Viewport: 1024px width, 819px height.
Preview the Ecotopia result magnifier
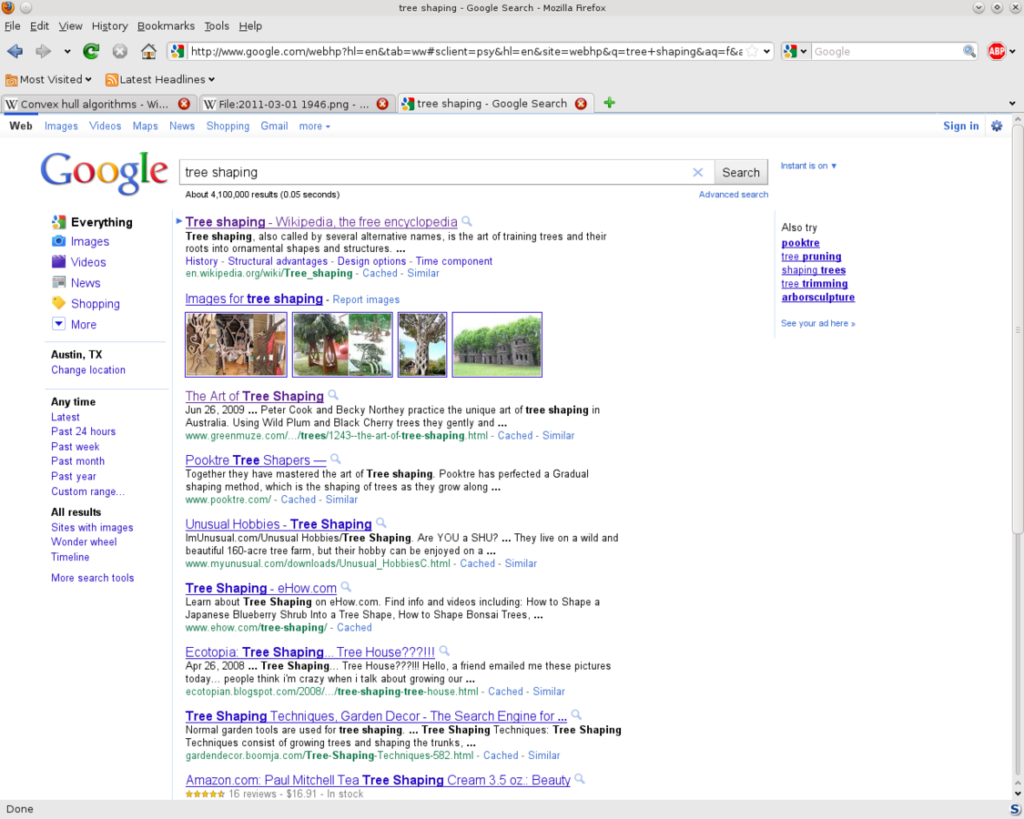(x=445, y=651)
